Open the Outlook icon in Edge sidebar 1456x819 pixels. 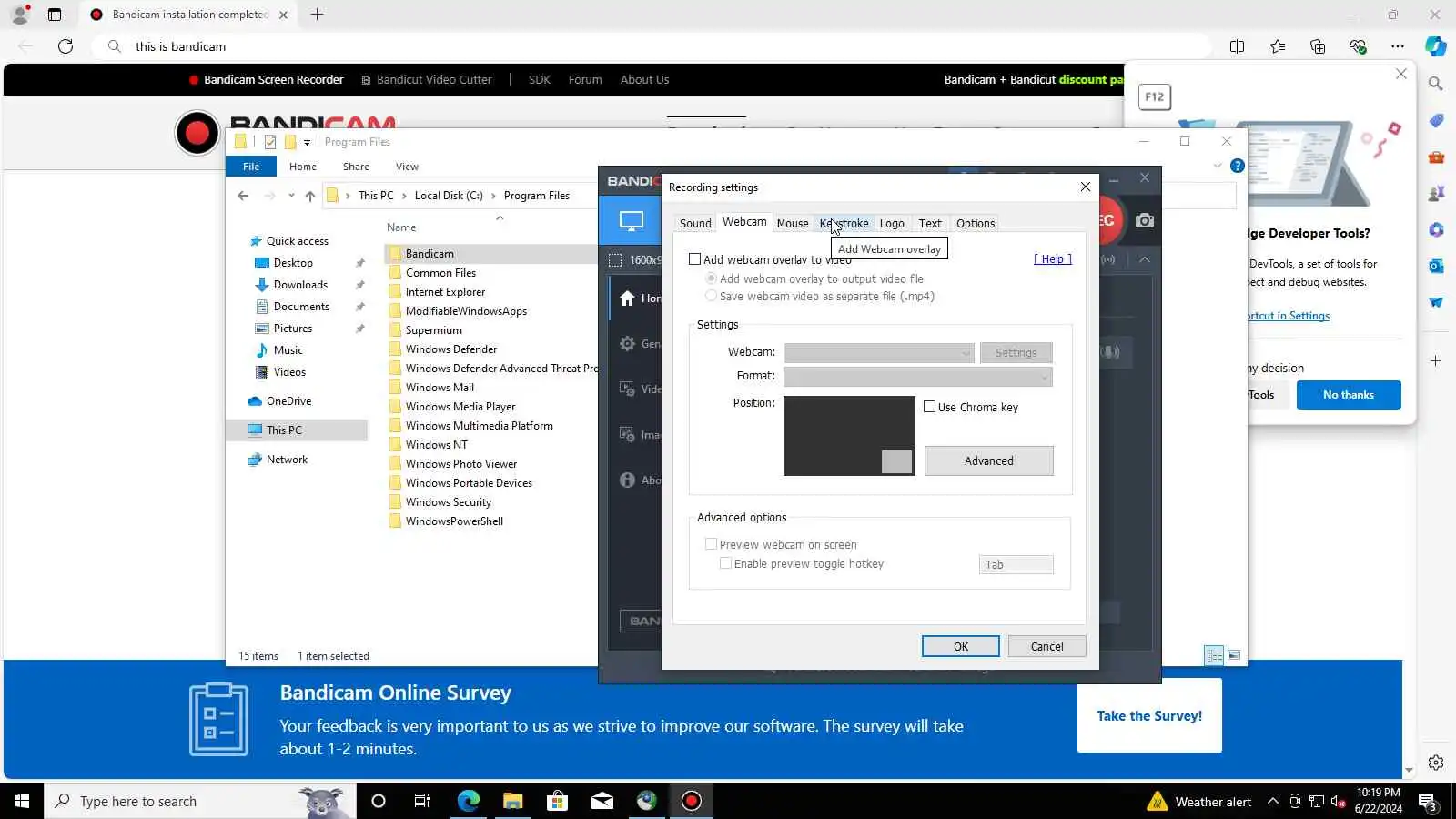1436,266
